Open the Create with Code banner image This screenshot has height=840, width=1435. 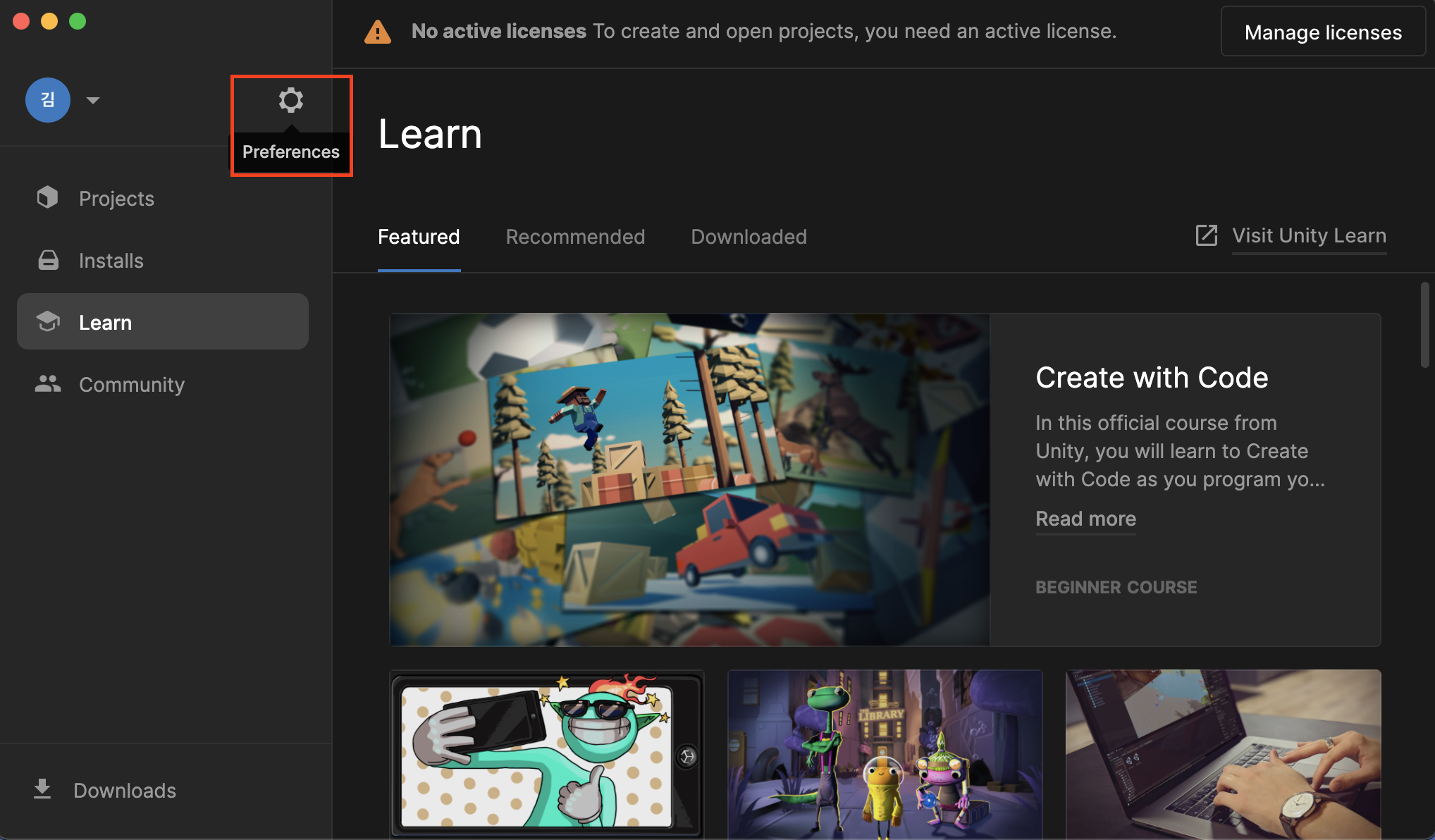coord(689,479)
